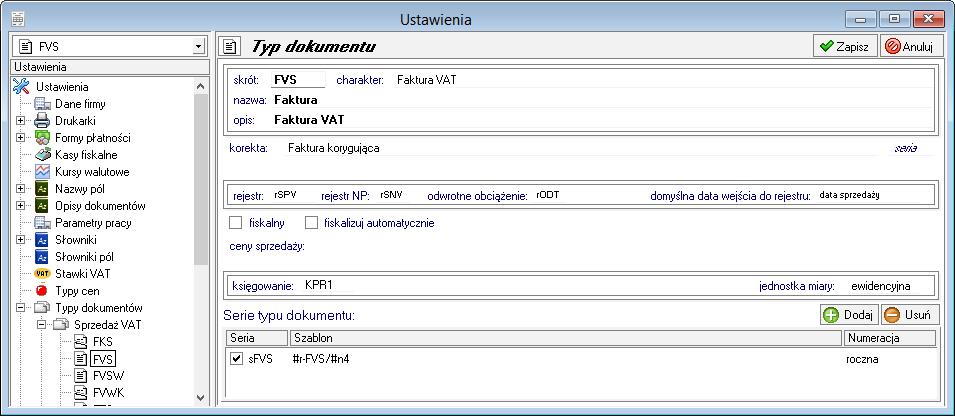Collapse the Typy dokumentów node
This screenshot has height=416, width=955.
20,308
